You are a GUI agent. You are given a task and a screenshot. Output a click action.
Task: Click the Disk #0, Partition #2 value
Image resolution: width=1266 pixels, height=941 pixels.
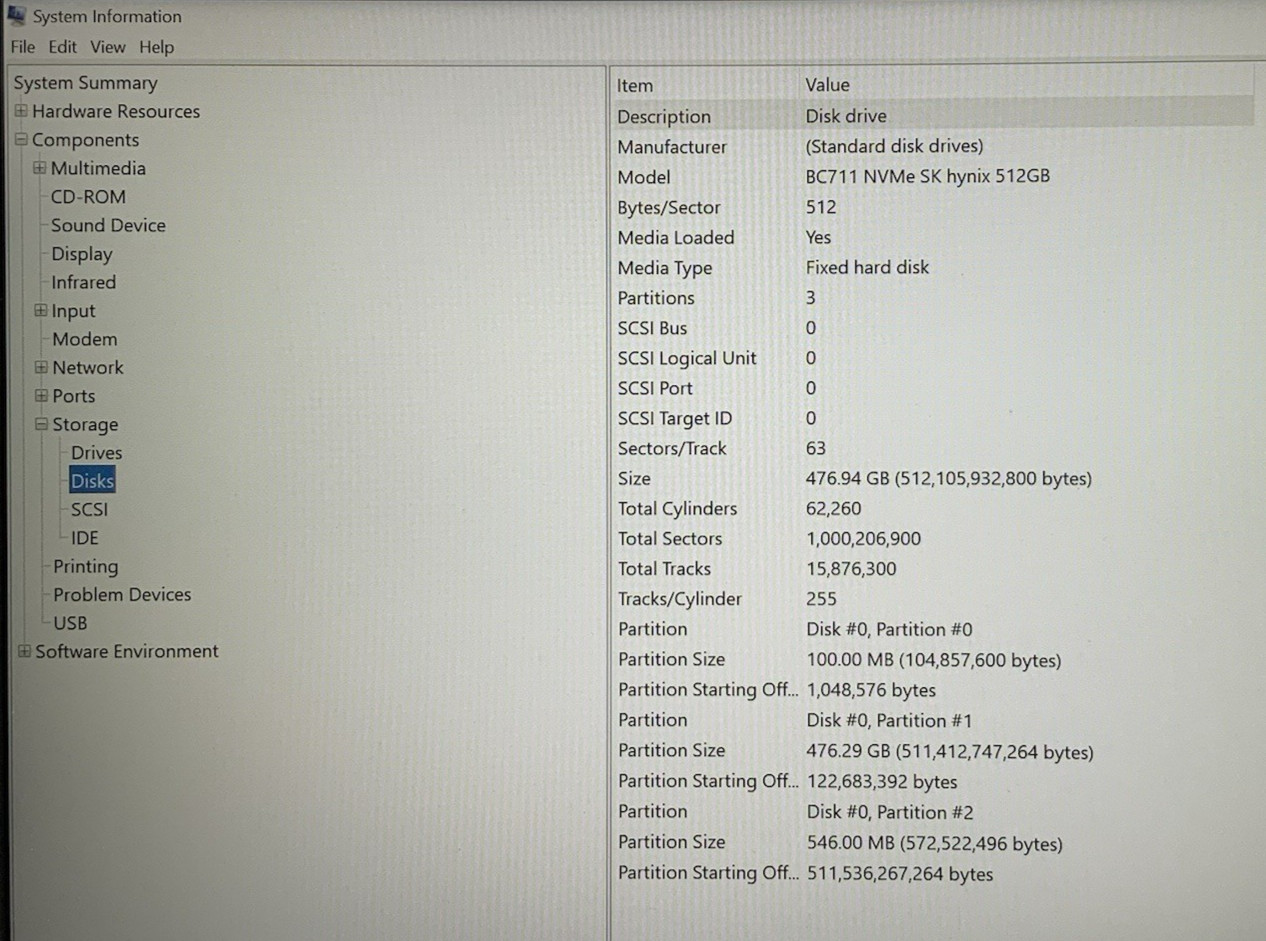890,813
